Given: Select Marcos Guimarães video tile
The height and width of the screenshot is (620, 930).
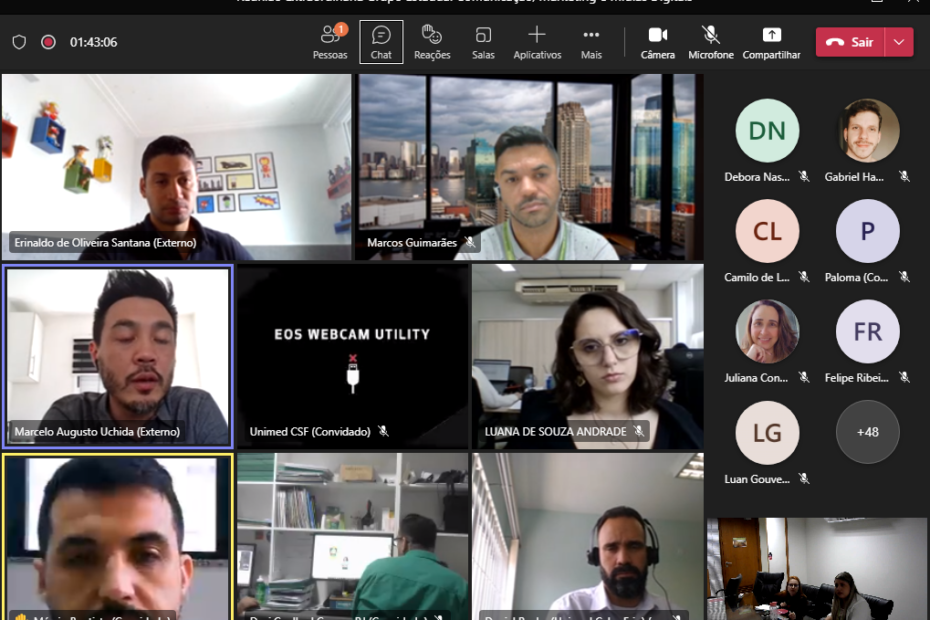Looking at the screenshot, I should (x=529, y=167).
